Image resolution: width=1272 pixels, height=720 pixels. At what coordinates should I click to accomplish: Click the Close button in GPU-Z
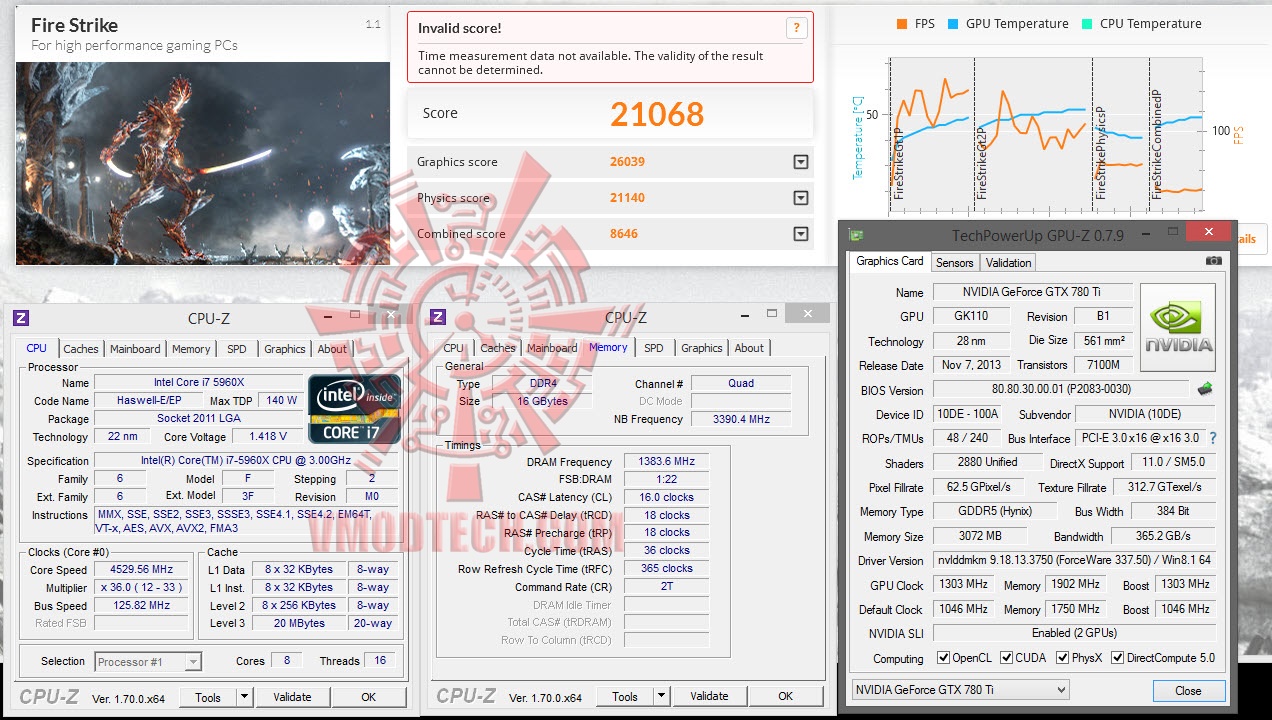1188,690
